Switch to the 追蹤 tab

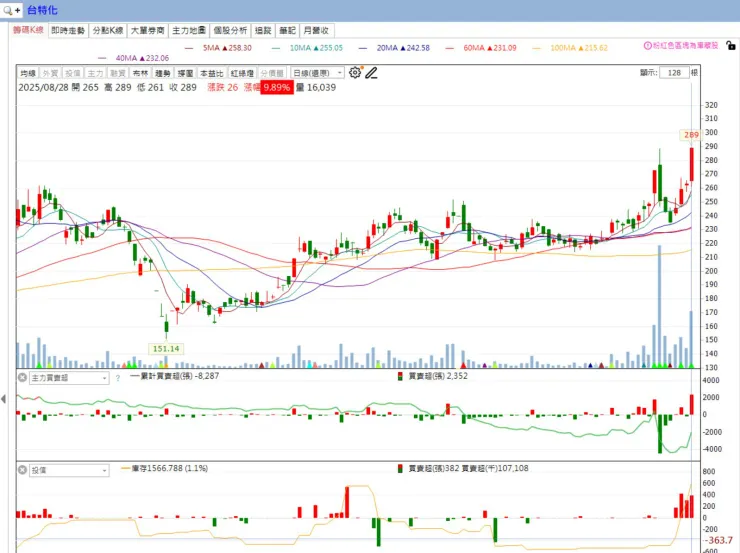pyautogui.click(x=263, y=31)
